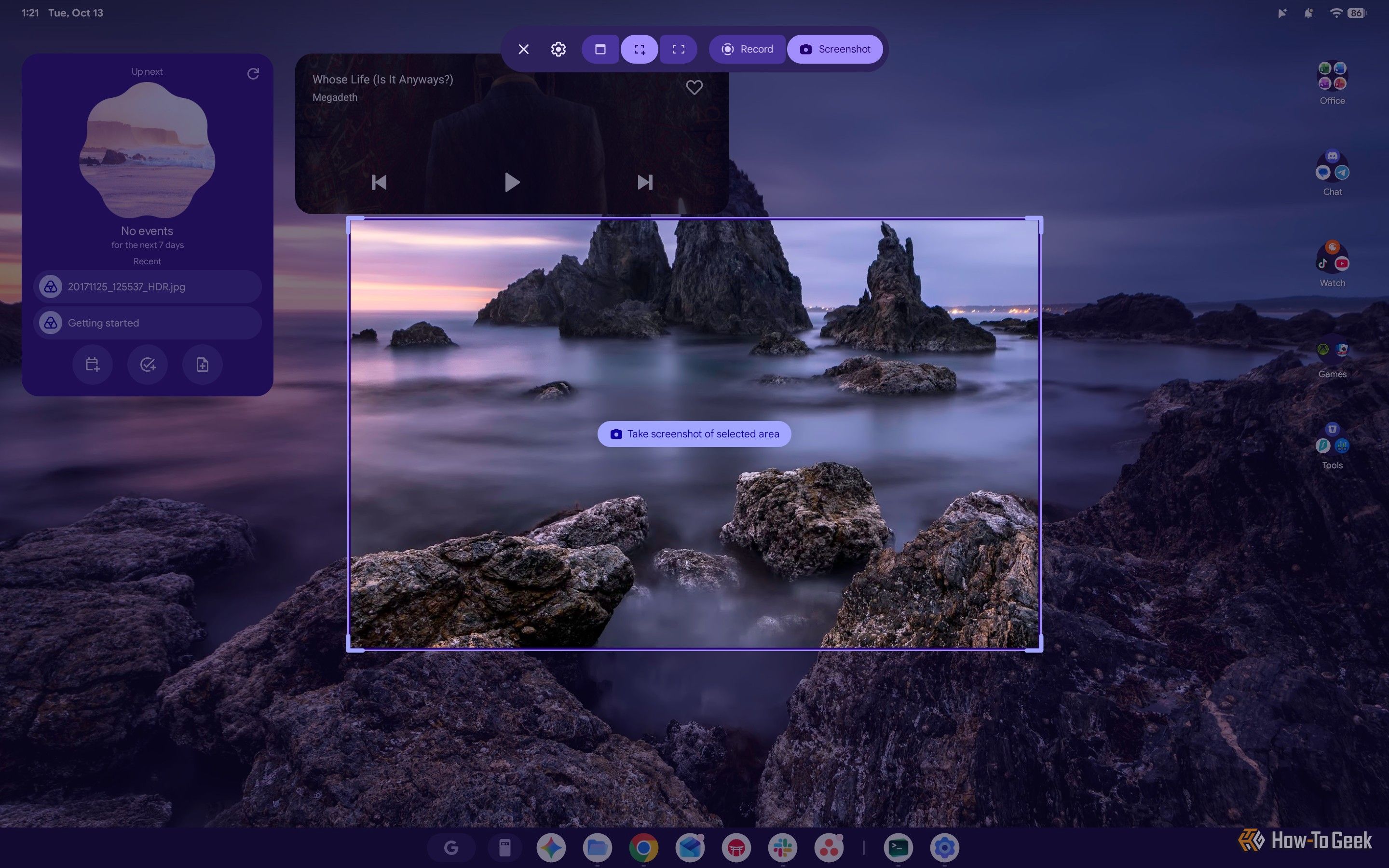
Task: Open Google search launcher on shelf
Action: pyautogui.click(x=451, y=847)
